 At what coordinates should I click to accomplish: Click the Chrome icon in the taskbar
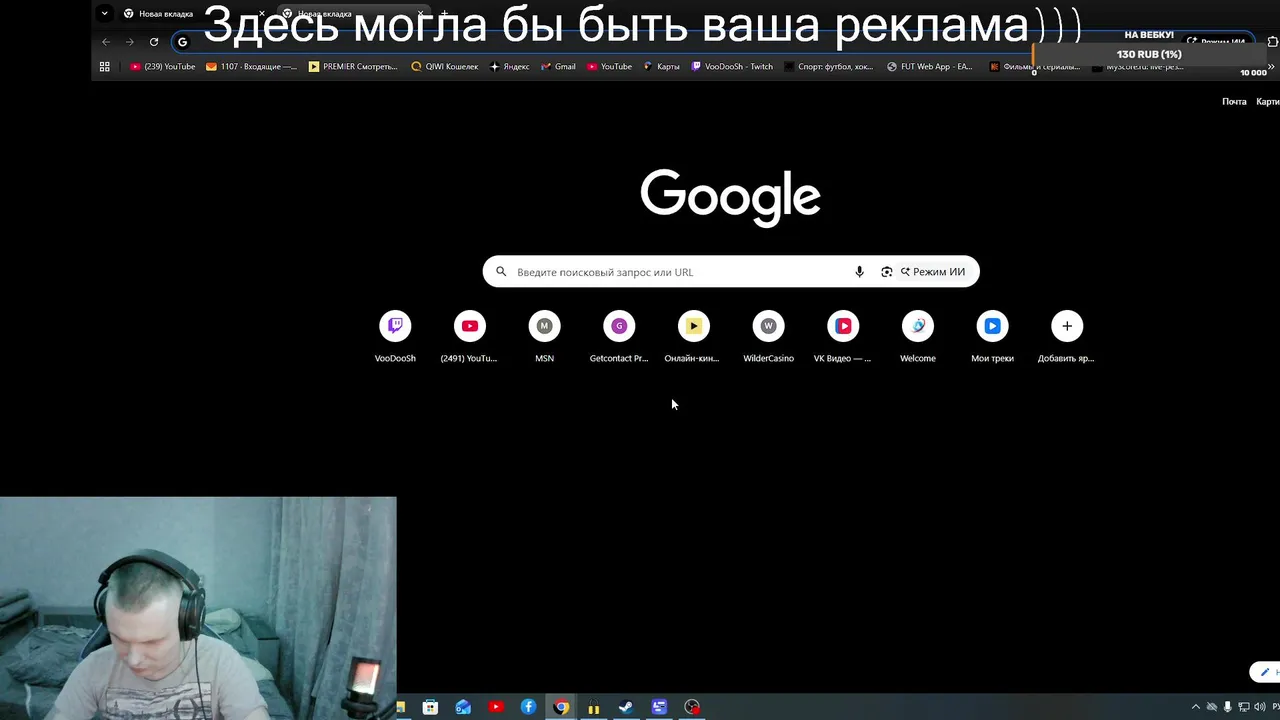[x=561, y=707]
